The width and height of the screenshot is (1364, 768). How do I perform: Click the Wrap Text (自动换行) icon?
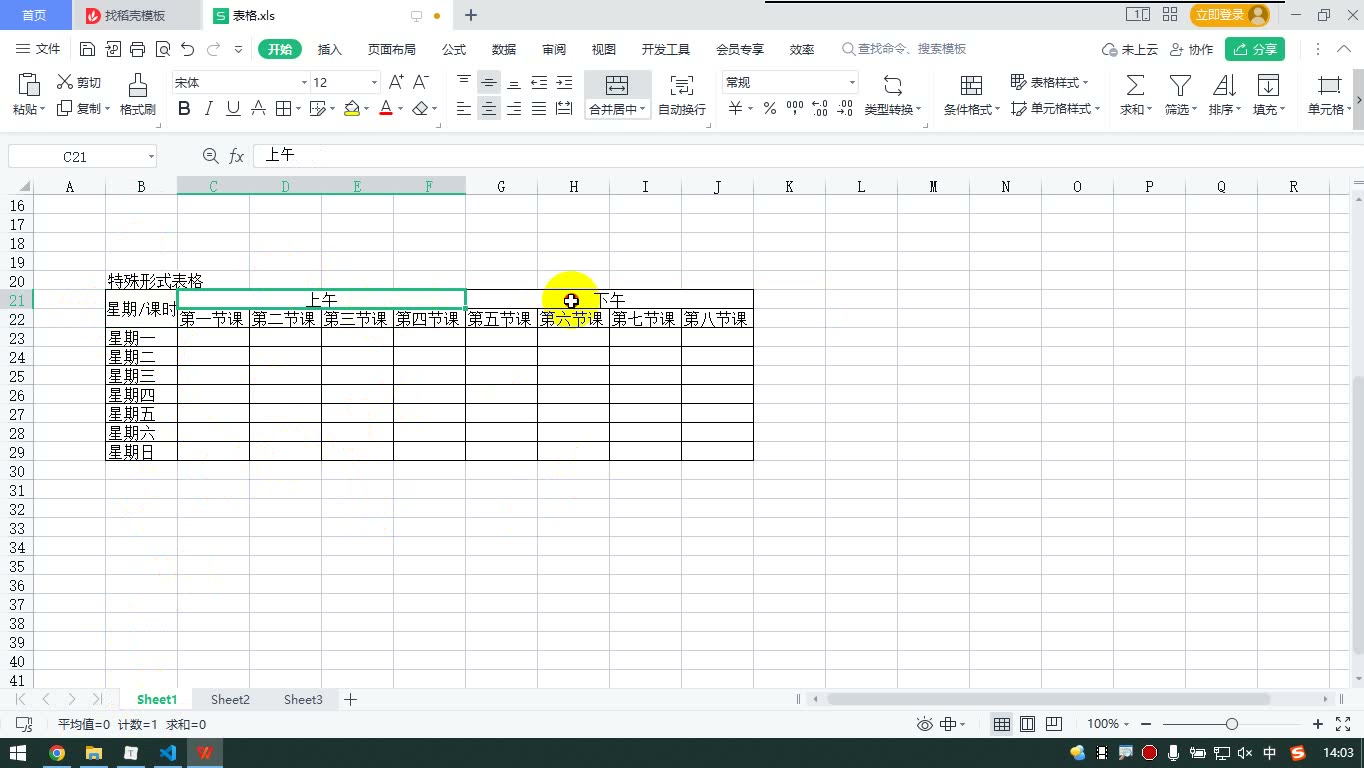point(681,85)
